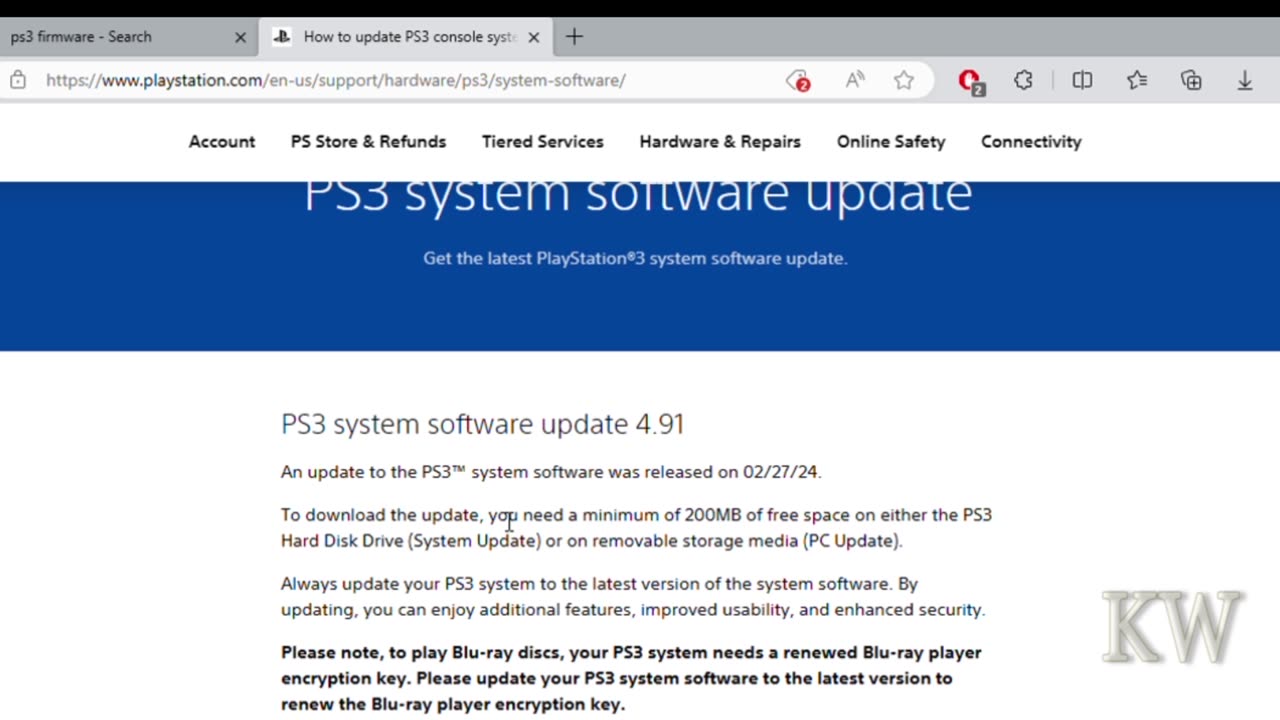Screen dimensions: 1280x720
Task: Focus the playstation.com URL address field
Action: coord(335,80)
